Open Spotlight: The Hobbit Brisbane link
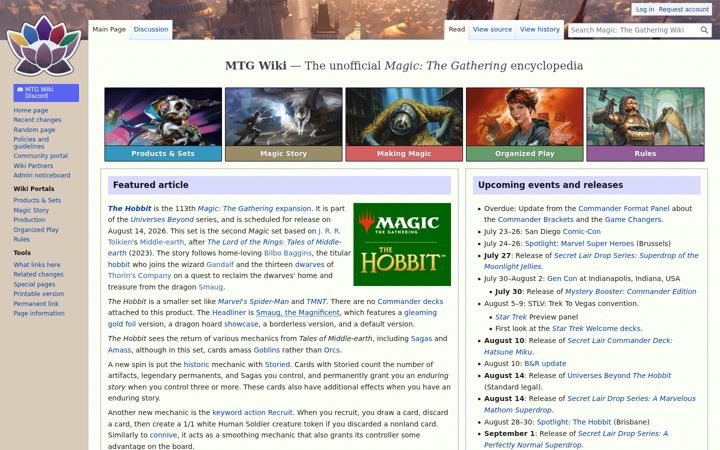The width and height of the screenshot is (720, 450). [574, 422]
